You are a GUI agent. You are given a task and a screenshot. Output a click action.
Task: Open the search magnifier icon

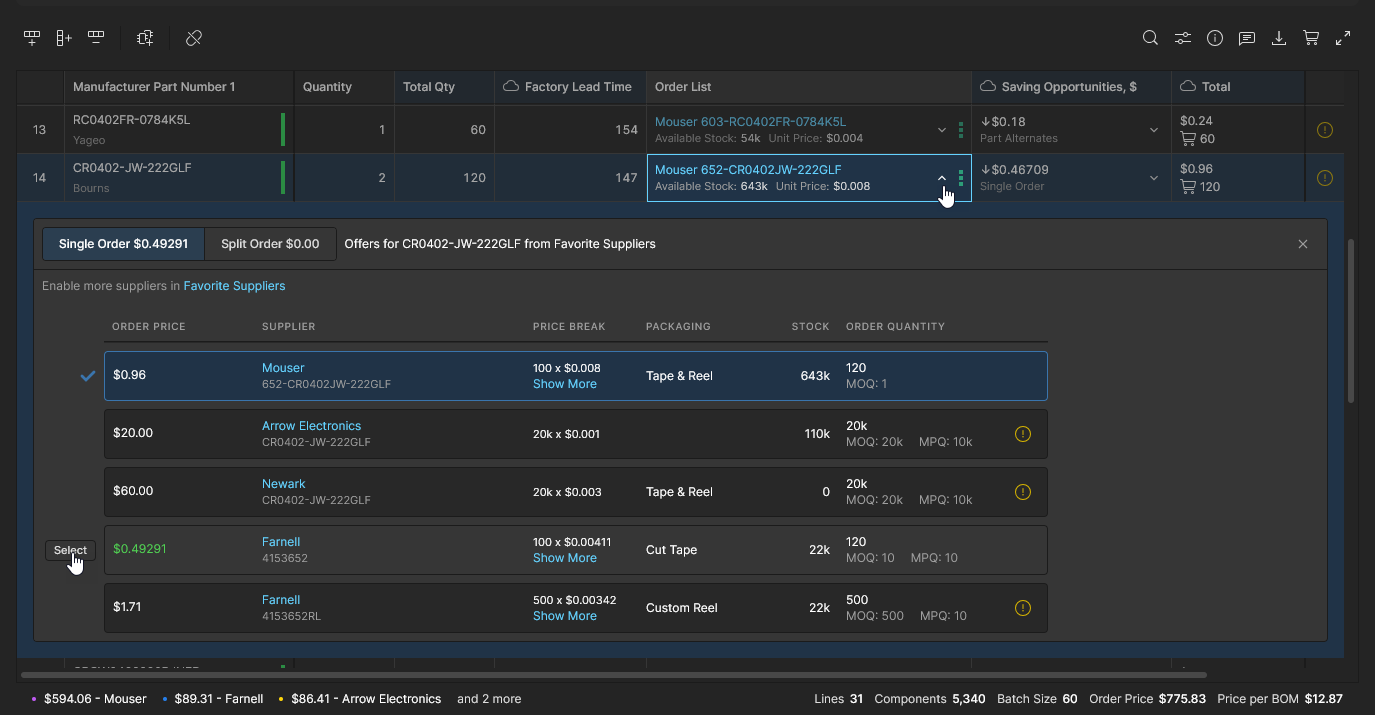(x=1150, y=38)
